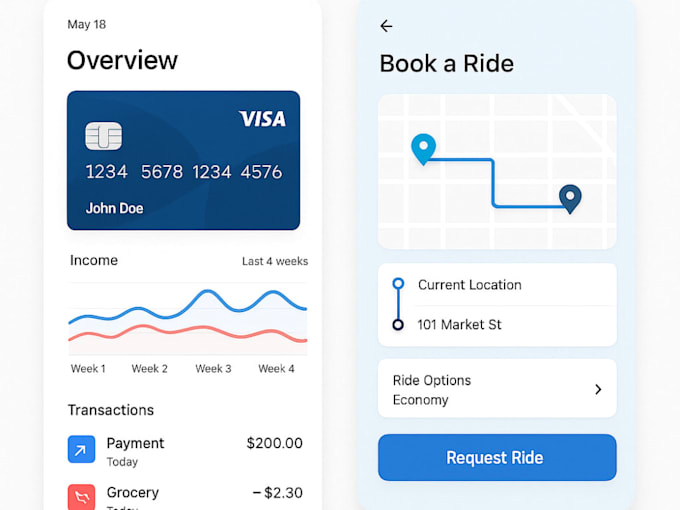Image resolution: width=680 pixels, height=510 pixels.
Task: Click the blue income line peak
Action: 209,291
